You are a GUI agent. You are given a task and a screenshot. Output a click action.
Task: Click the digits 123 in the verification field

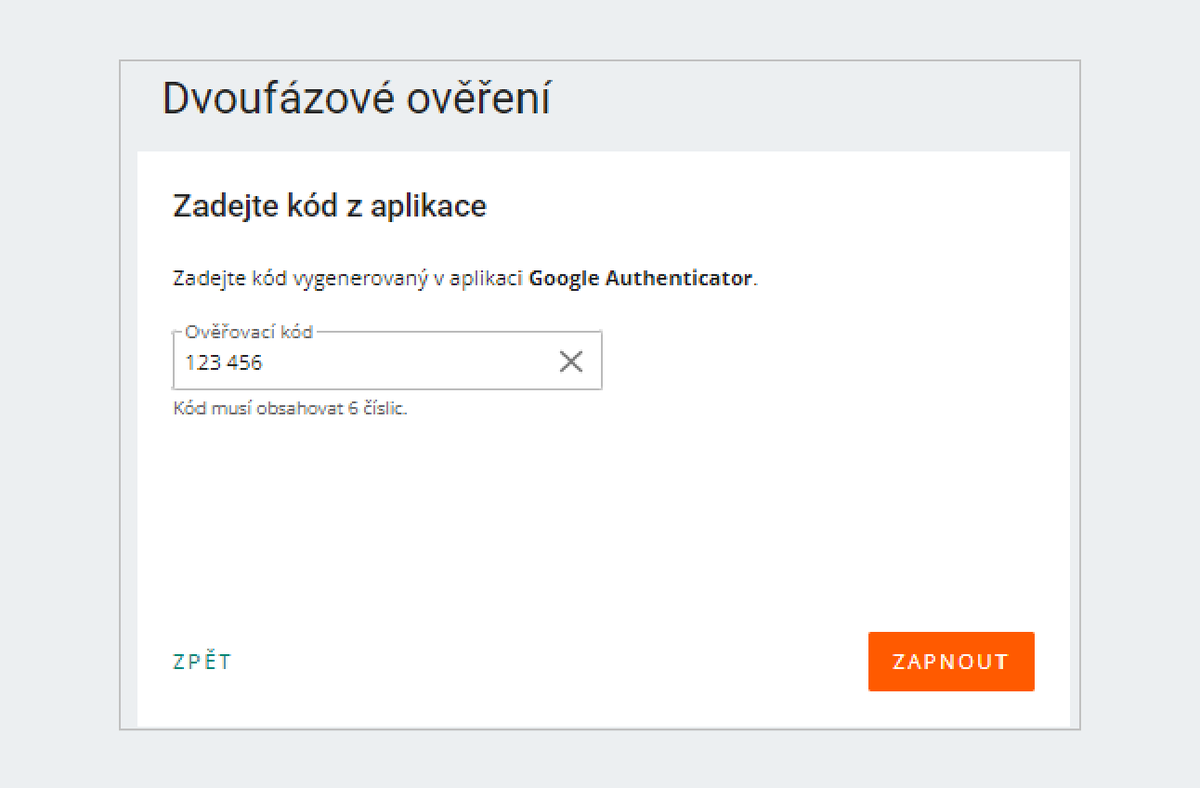[x=202, y=363]
